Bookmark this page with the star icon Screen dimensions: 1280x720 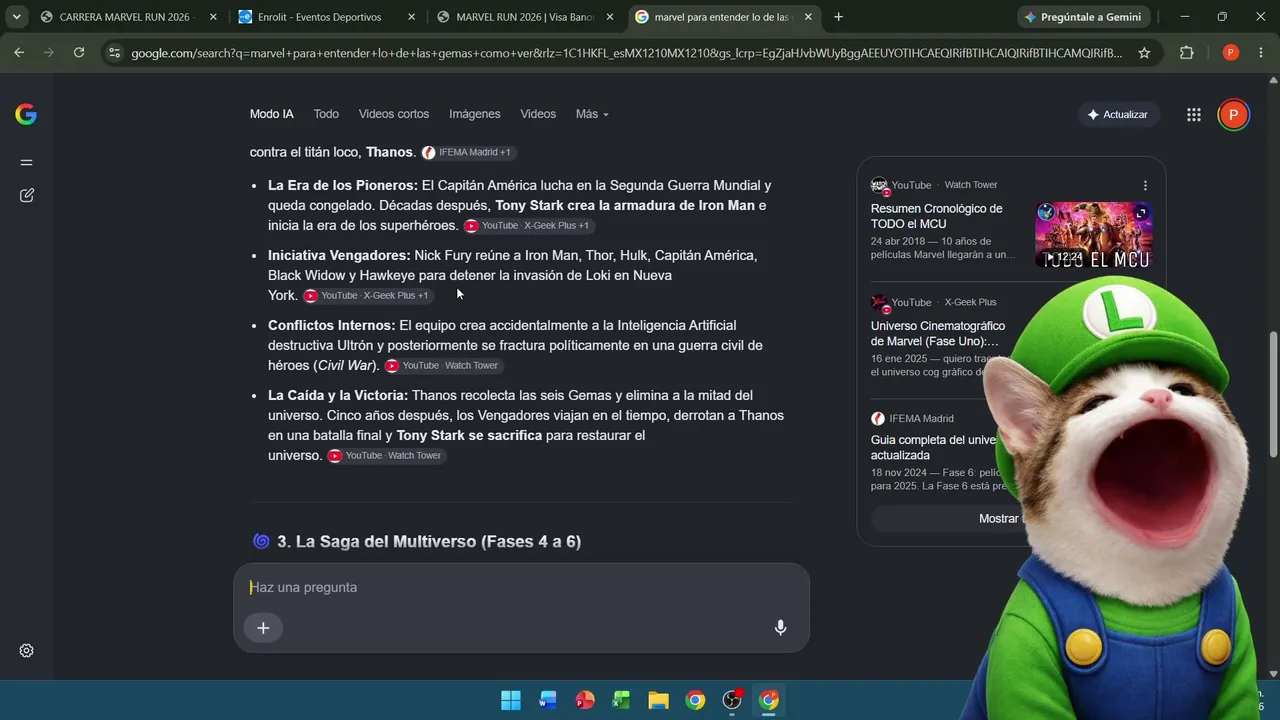tap(1144, 53)
